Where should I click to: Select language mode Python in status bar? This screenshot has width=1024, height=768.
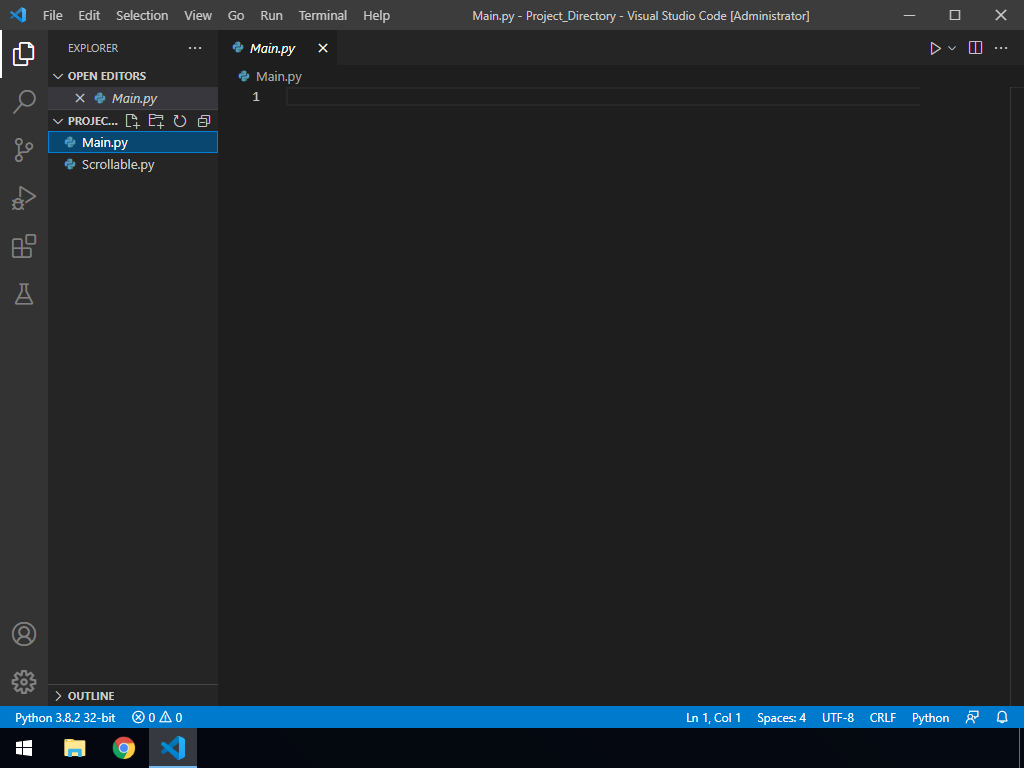(930, 717)
